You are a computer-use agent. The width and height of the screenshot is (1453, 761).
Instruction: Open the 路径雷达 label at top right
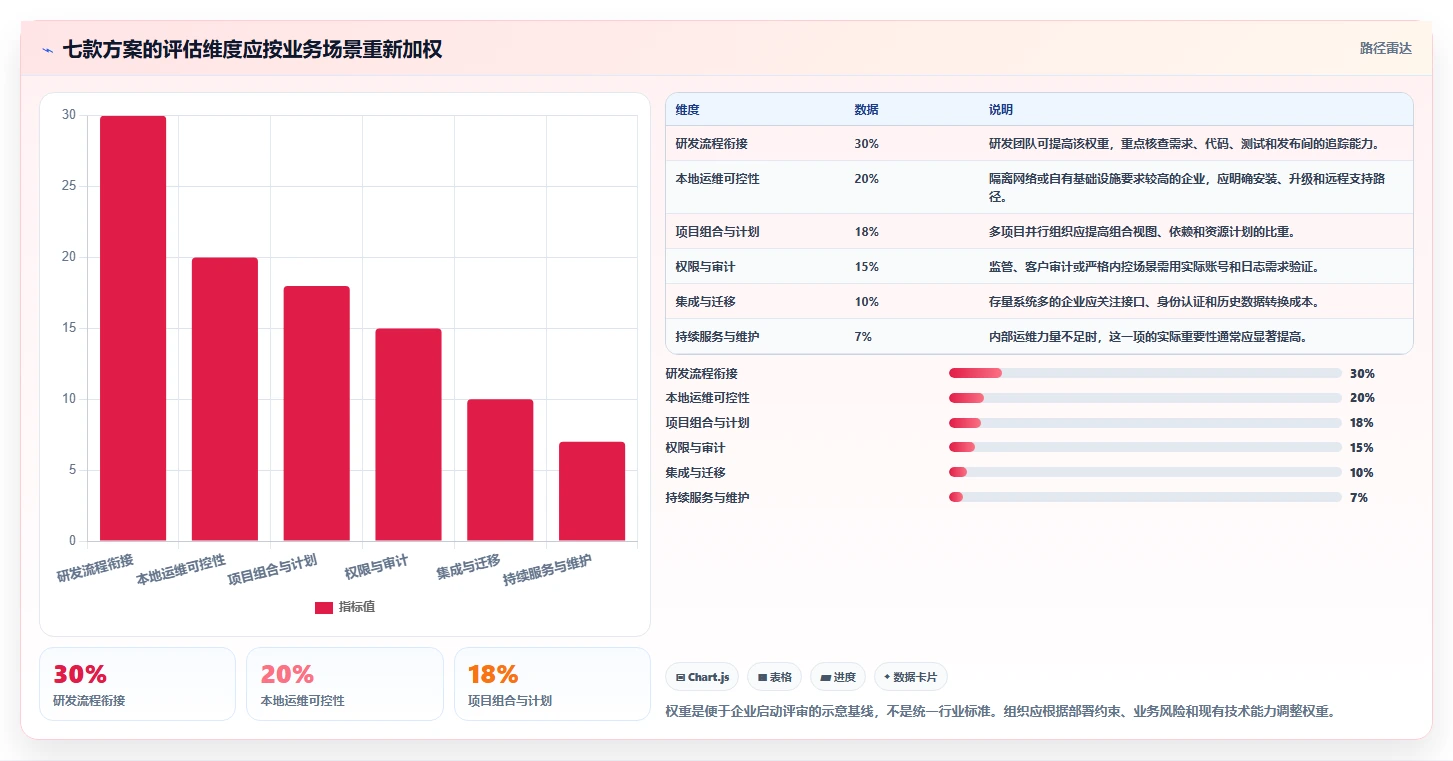1385,48
